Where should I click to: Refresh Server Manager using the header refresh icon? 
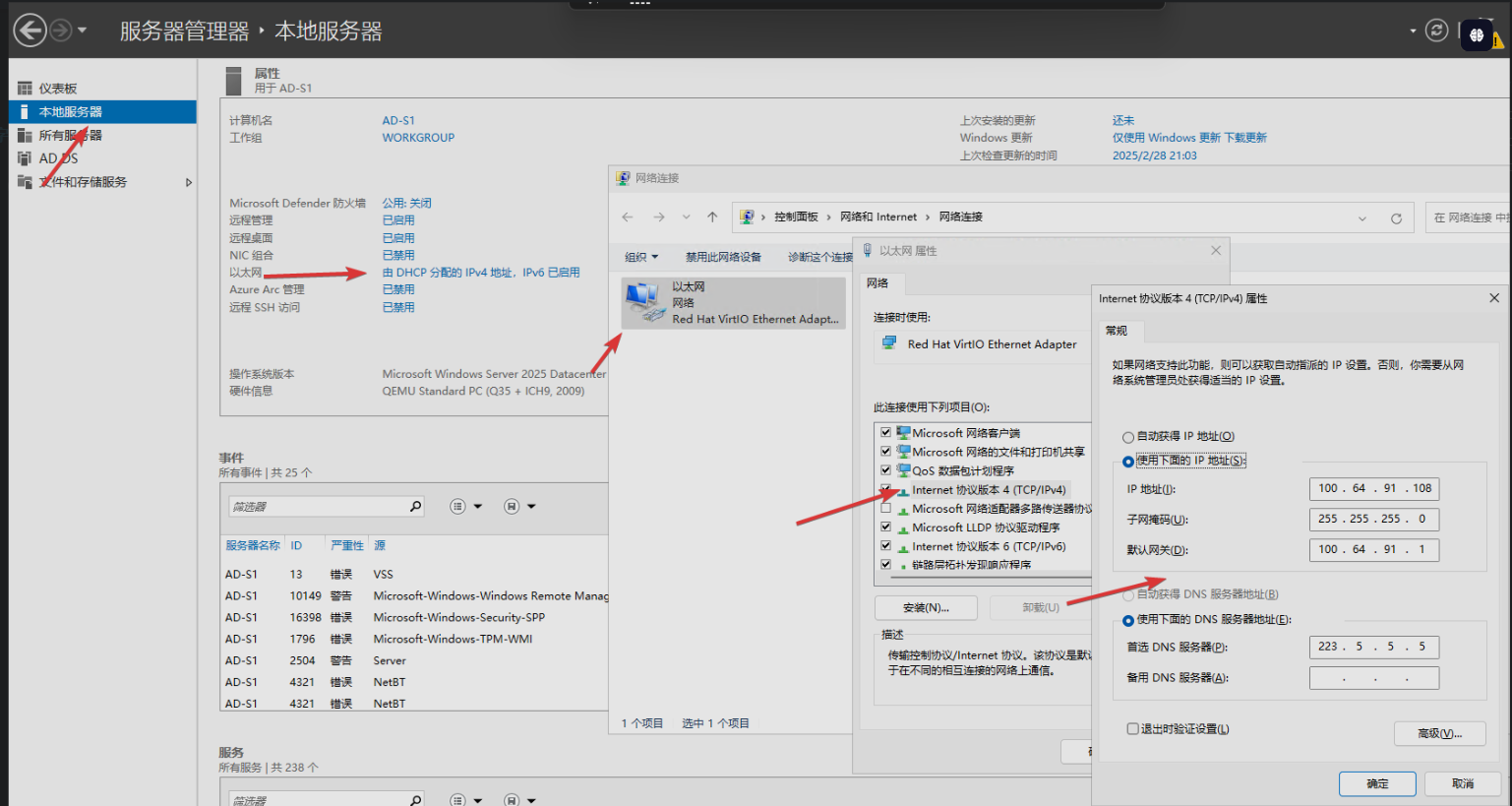(1437, 31)
